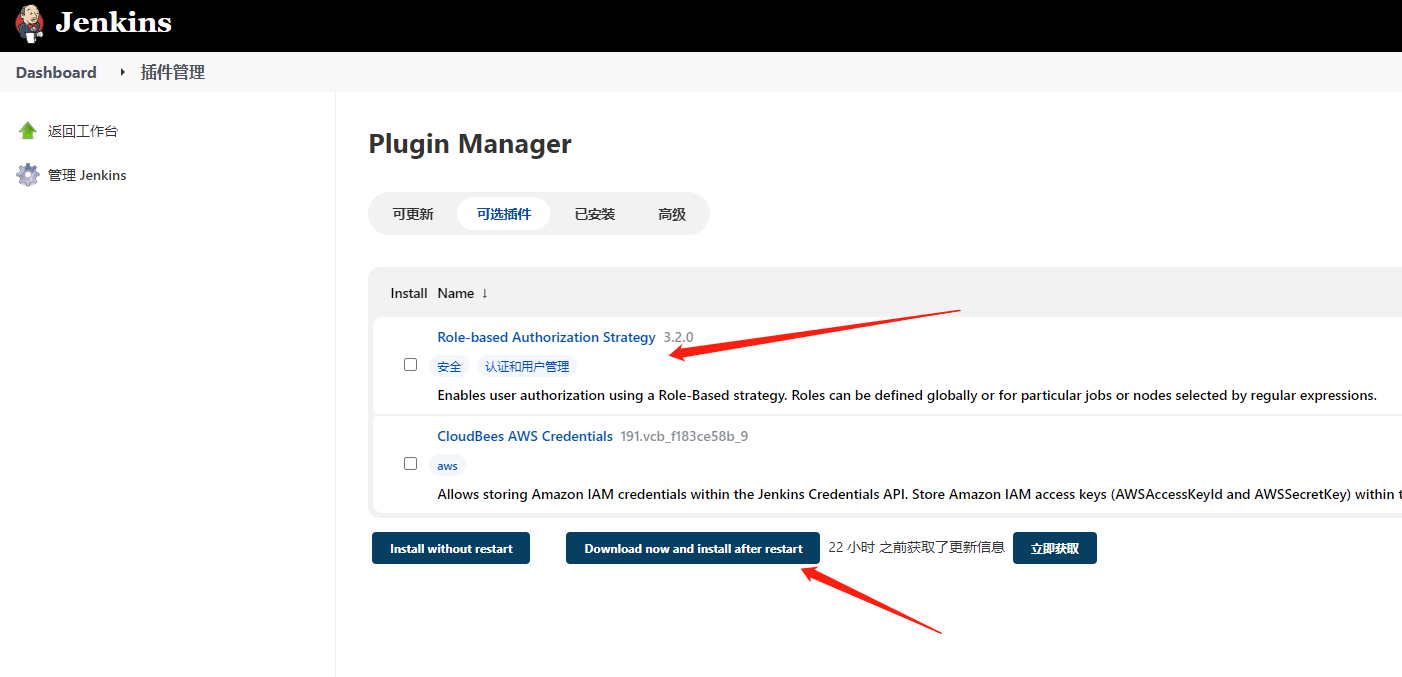Sort by the Name column header
Image resolution: width=1402 pixels, height=677 pixels.
463,293
